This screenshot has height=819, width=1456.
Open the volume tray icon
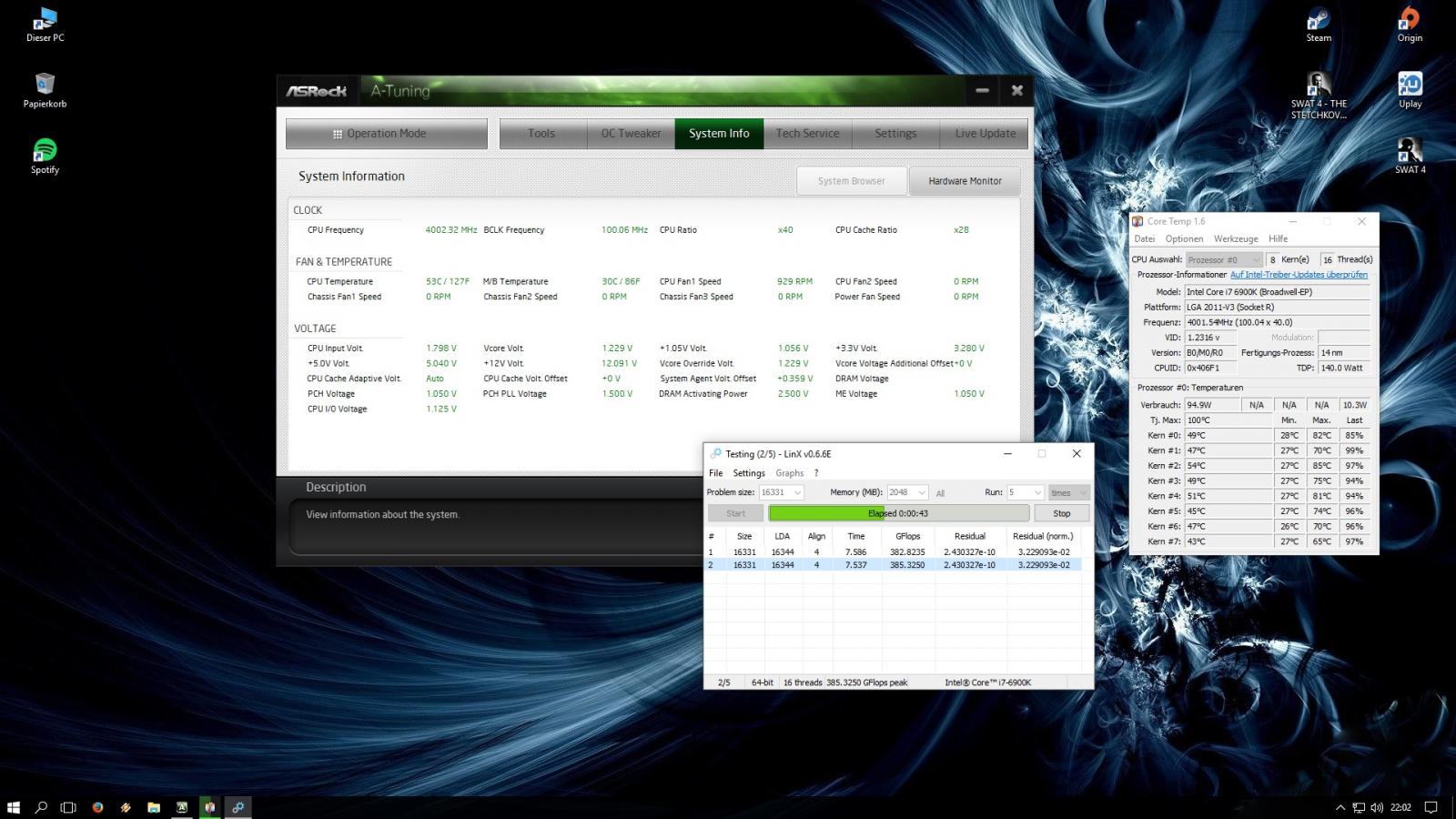[x=1376, y=807]
